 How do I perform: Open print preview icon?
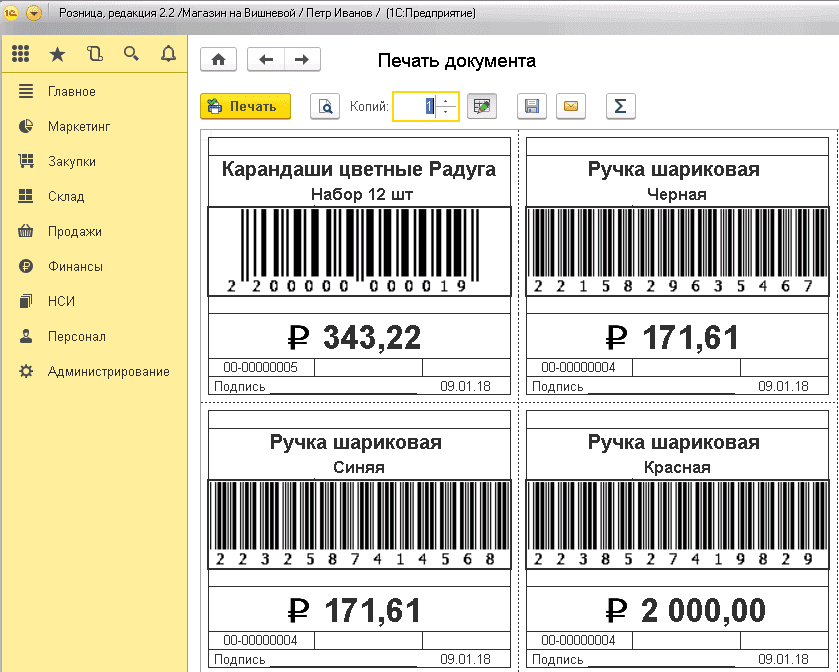pos(325,107)
